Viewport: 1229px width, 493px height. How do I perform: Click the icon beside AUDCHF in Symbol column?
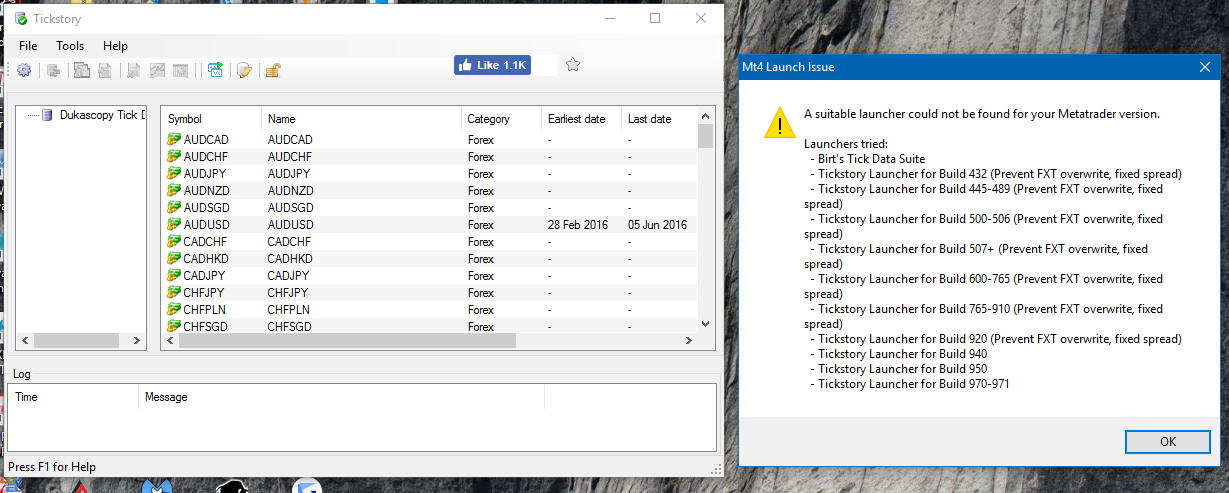coord(174,157)
